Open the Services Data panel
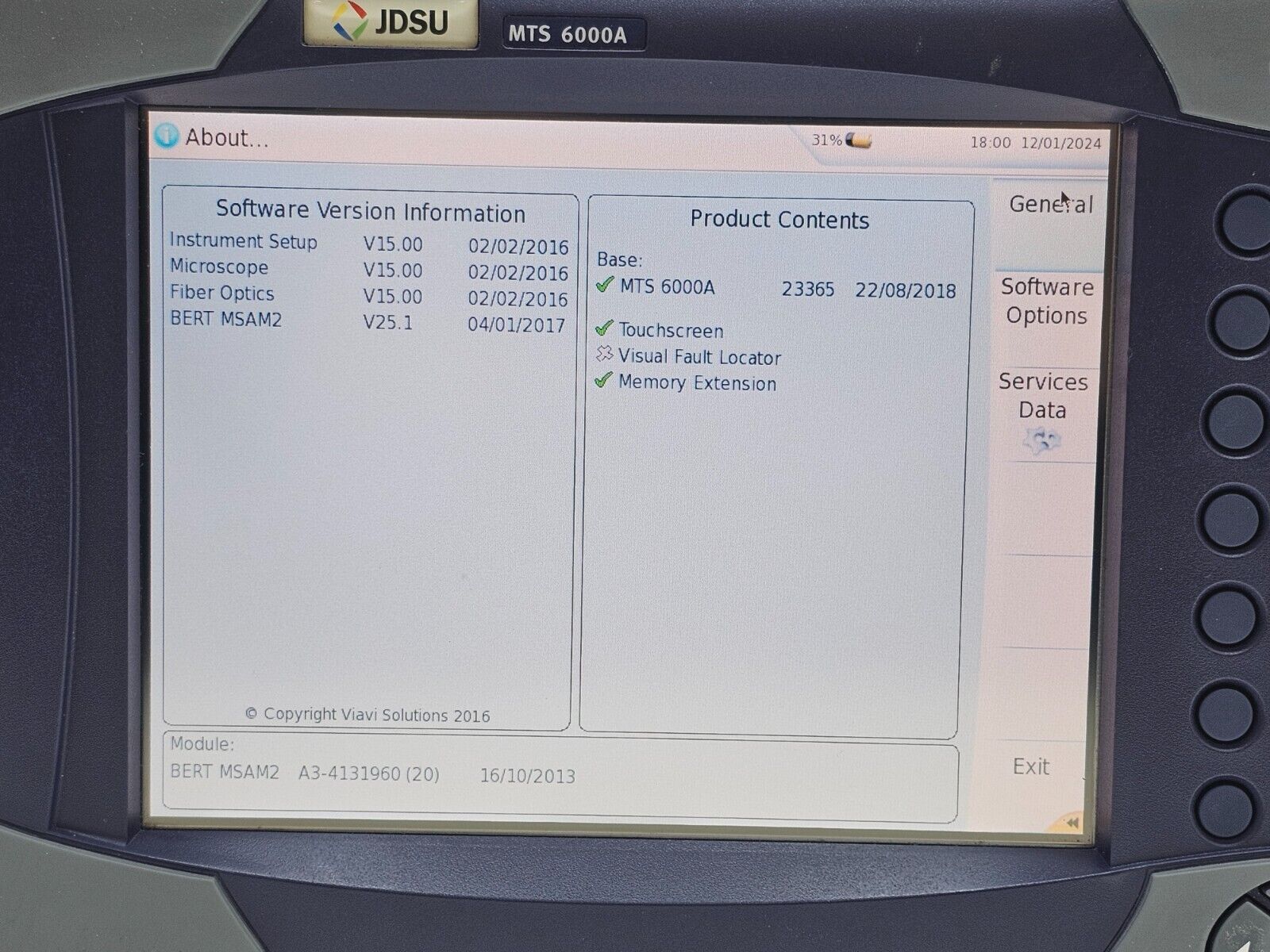 click(1045, 397)
